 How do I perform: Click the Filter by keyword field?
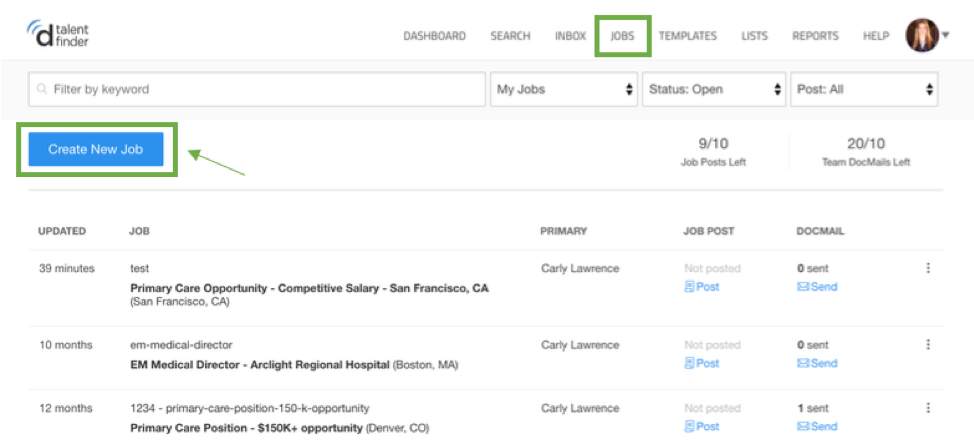[x=257, y=89]
